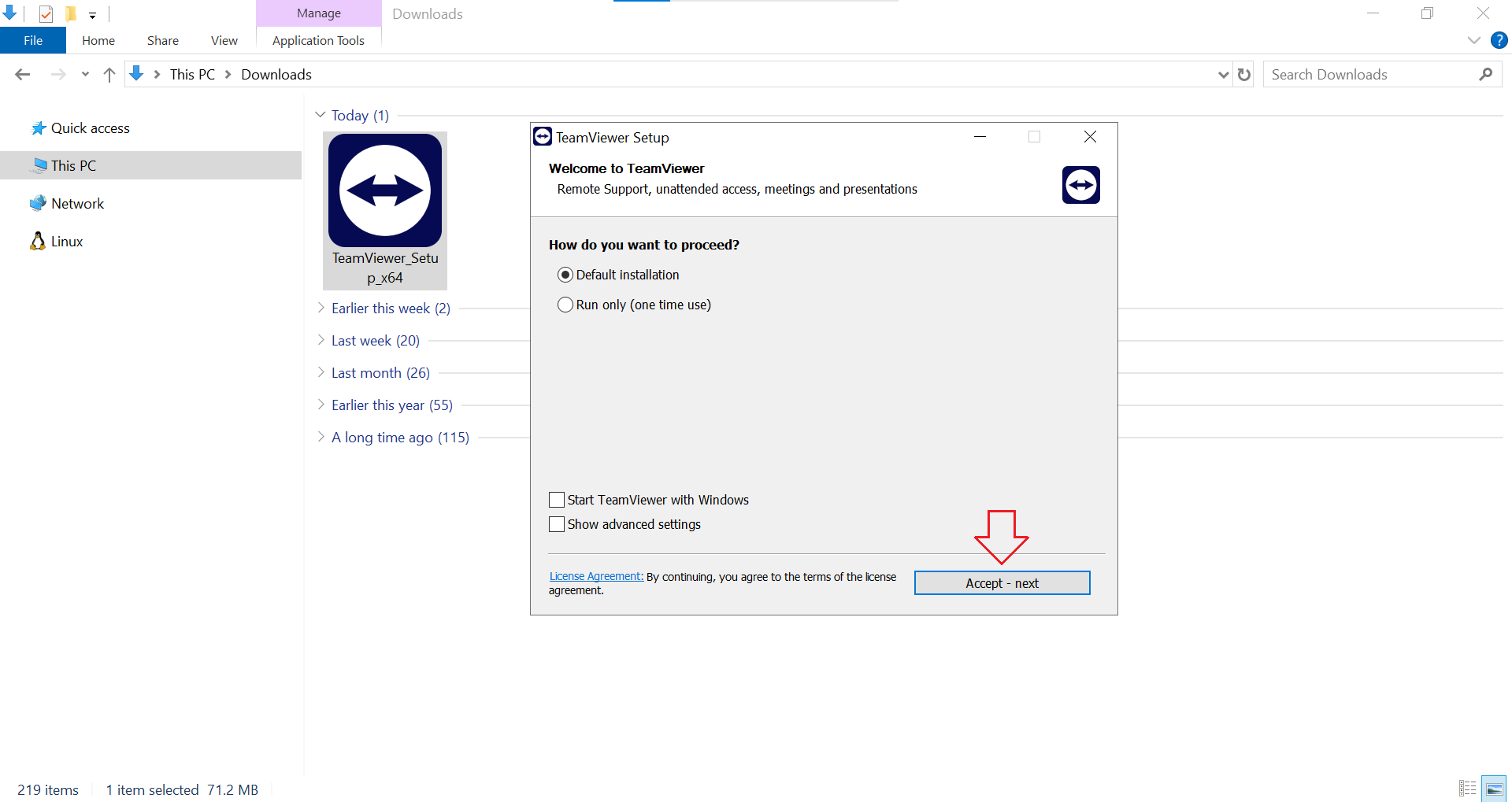Collapse the Today group

point(321,115)
